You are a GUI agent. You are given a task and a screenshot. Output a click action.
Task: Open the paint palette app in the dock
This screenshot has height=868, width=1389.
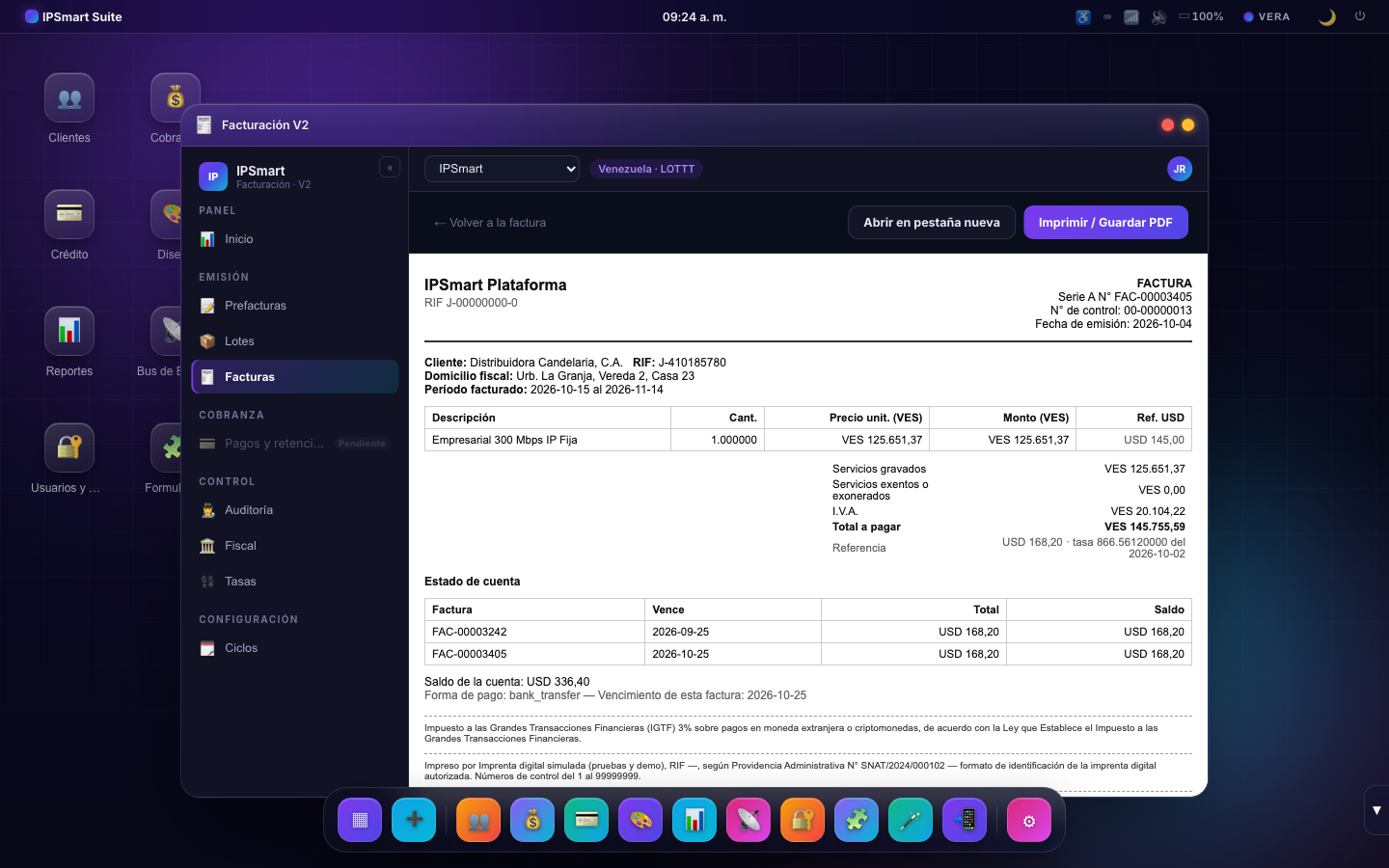(640, 821)
